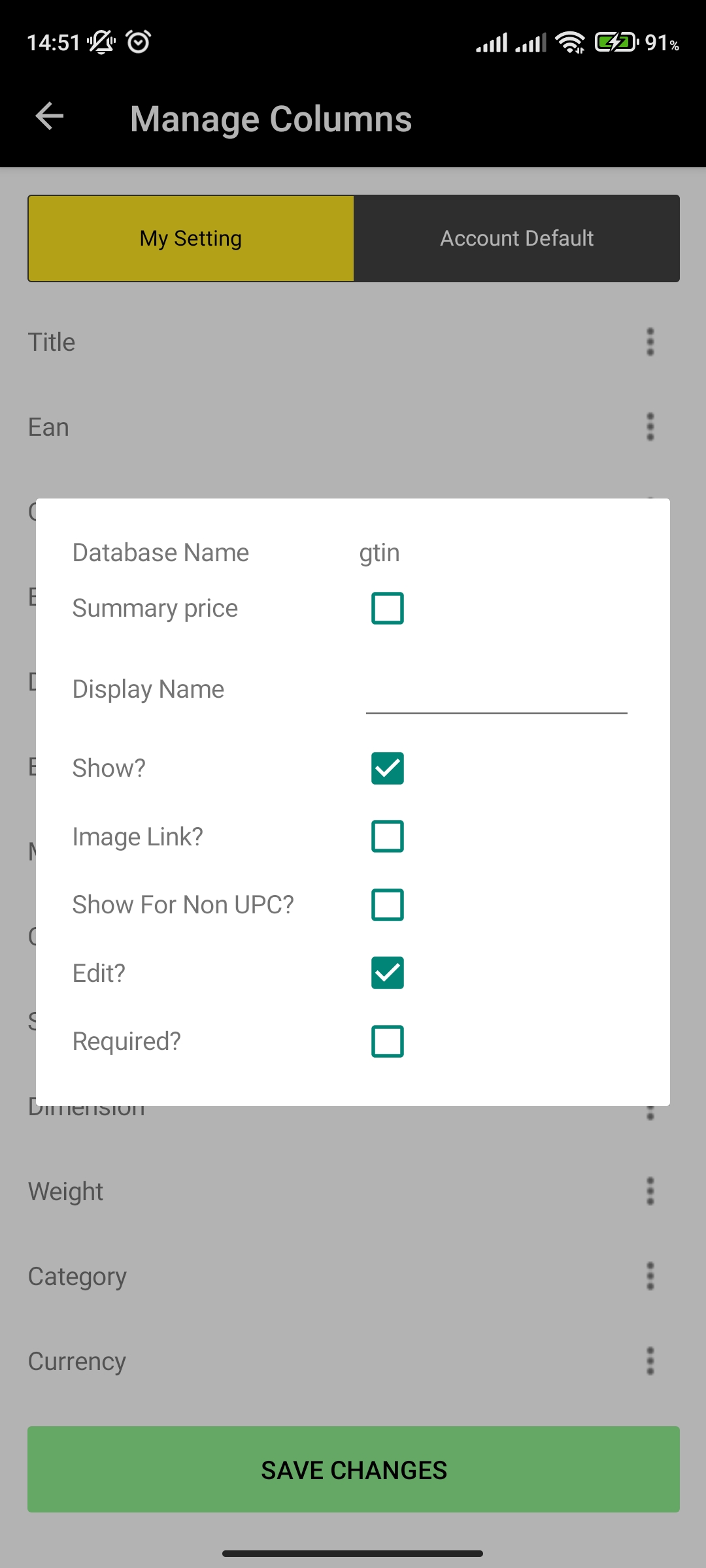
Task: Enable the Show For Non UPC? checkbox
Action: (x=388, y=905)
